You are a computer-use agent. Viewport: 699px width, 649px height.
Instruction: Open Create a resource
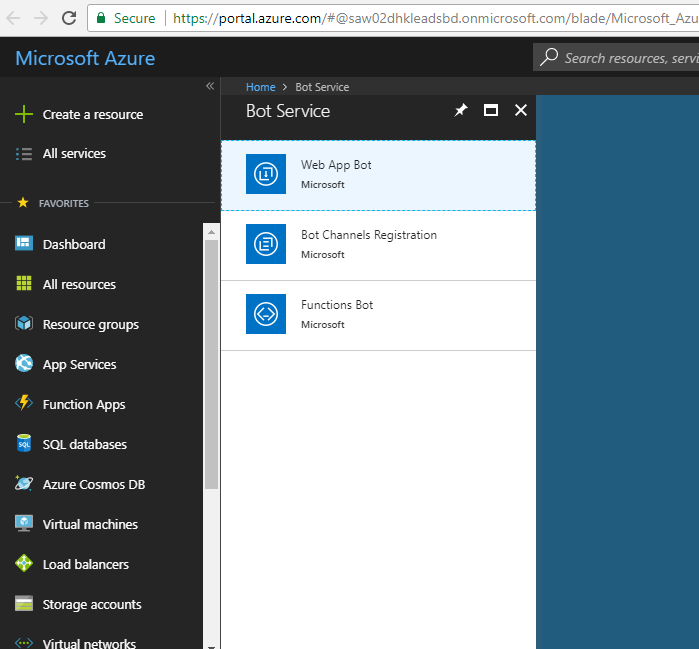coord(93,115)
